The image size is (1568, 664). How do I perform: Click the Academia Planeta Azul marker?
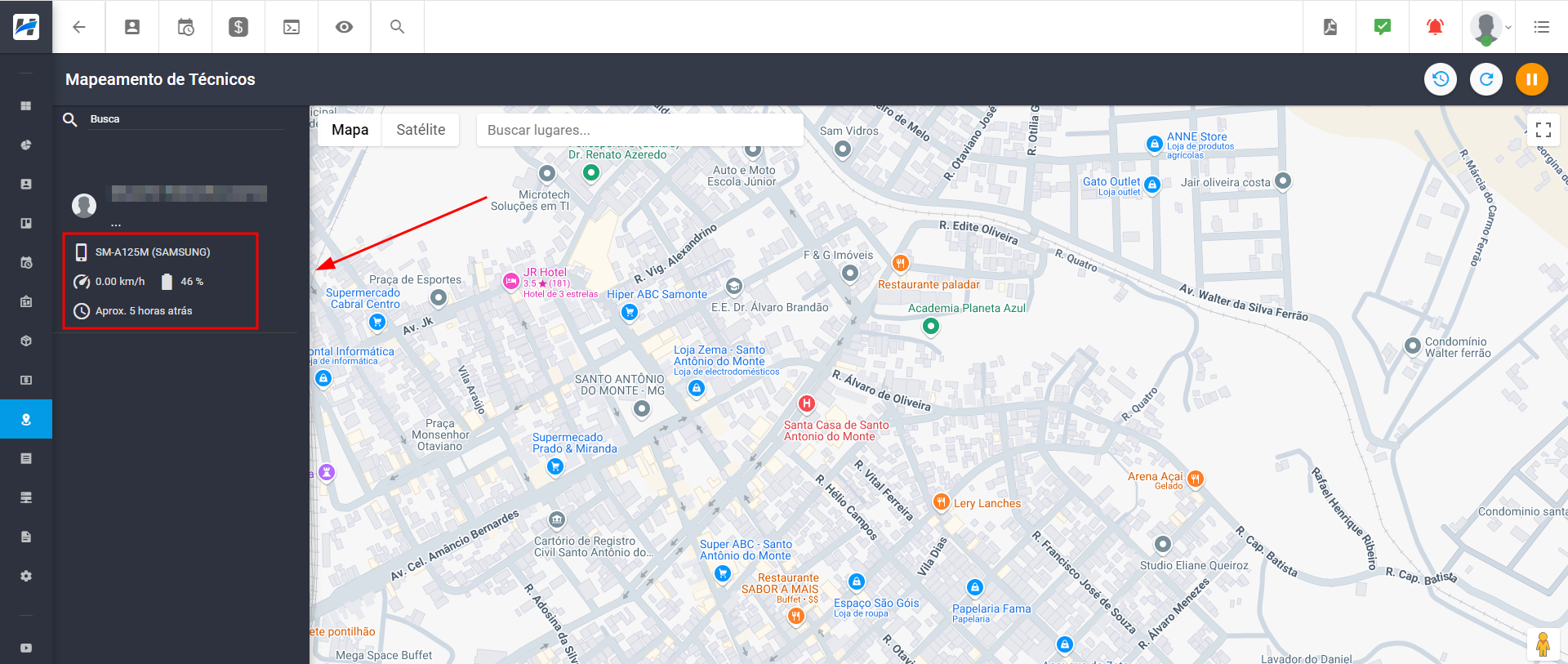coord(930,327)
